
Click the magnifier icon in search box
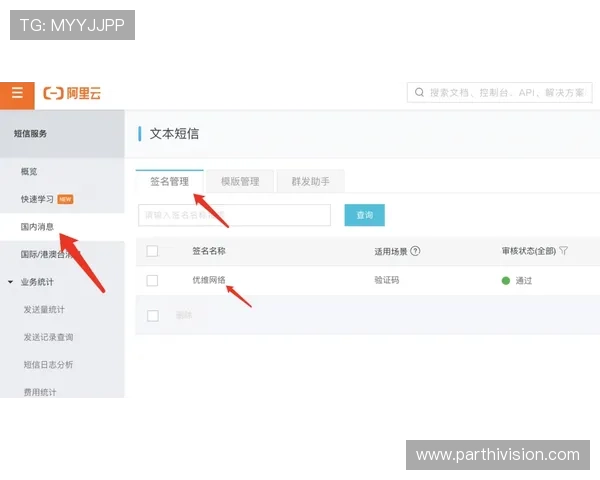point(419,92)
